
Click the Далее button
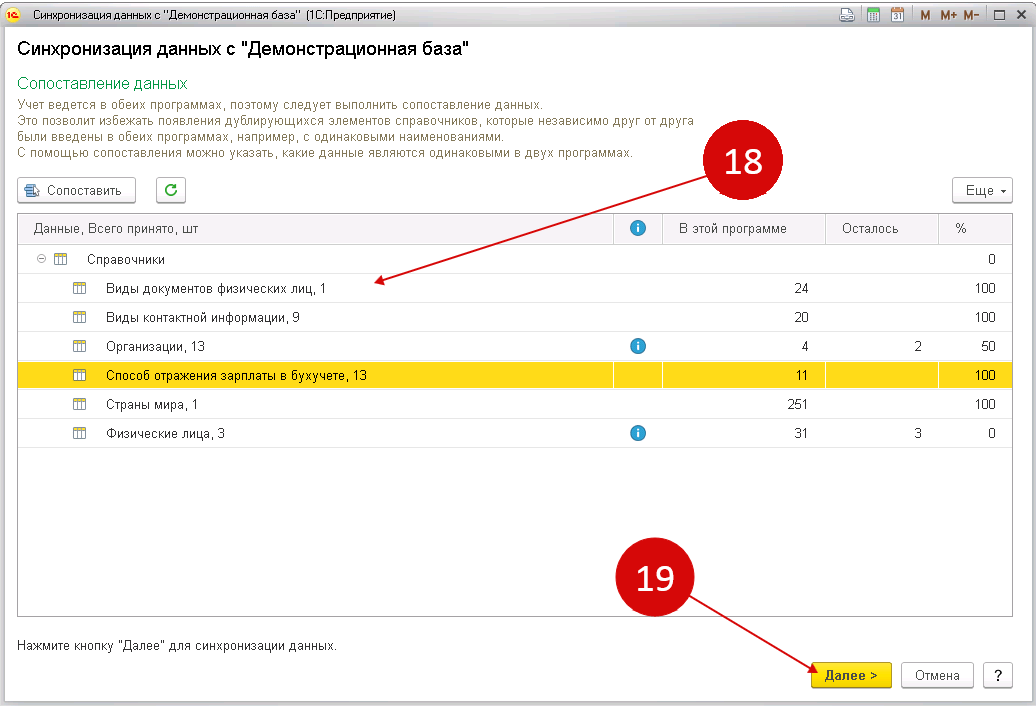tap(851, 675)
